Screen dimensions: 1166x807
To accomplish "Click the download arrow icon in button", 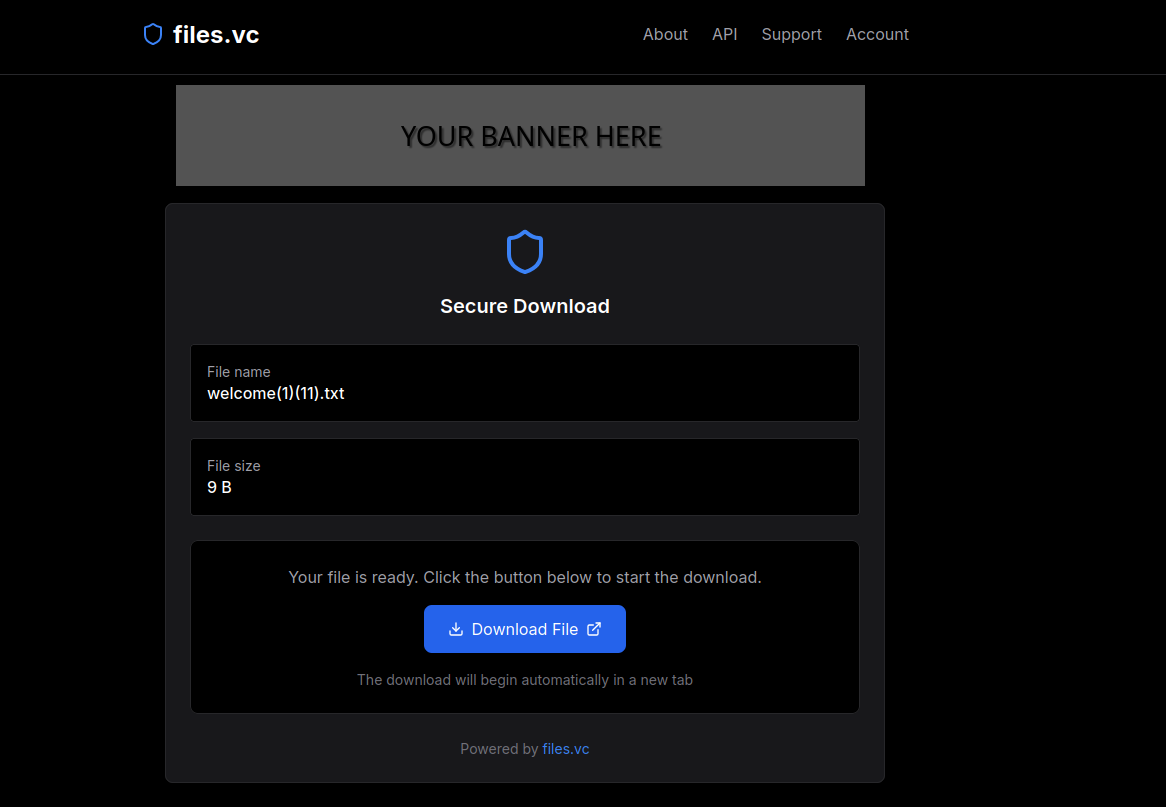I will pyautogui.click(x=456, y=629).
